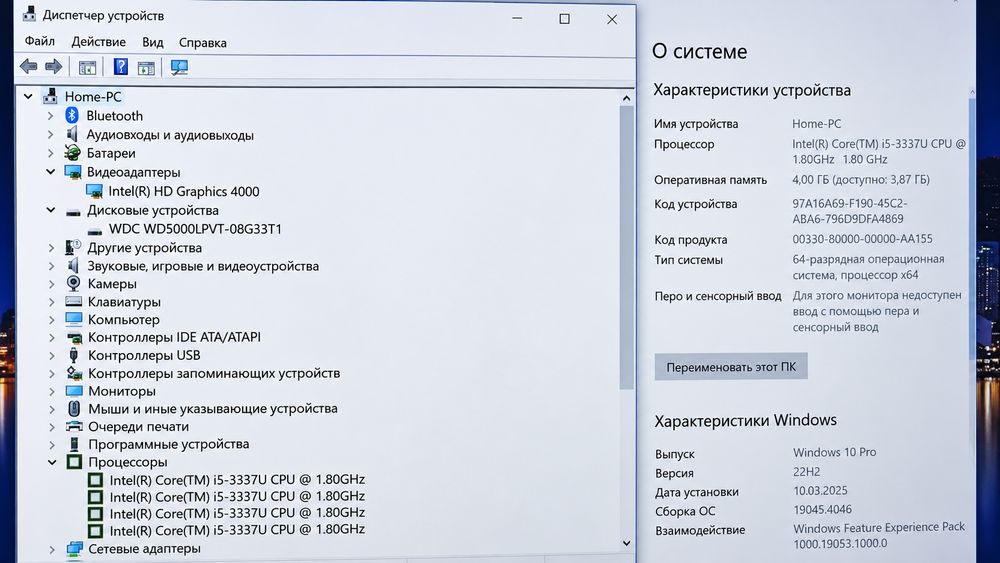Click the Home-PC device name value in Settings

tap(816, 124)
